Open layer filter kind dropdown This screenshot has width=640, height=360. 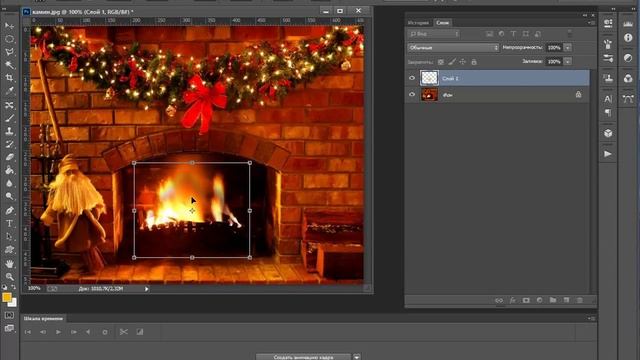434,34
